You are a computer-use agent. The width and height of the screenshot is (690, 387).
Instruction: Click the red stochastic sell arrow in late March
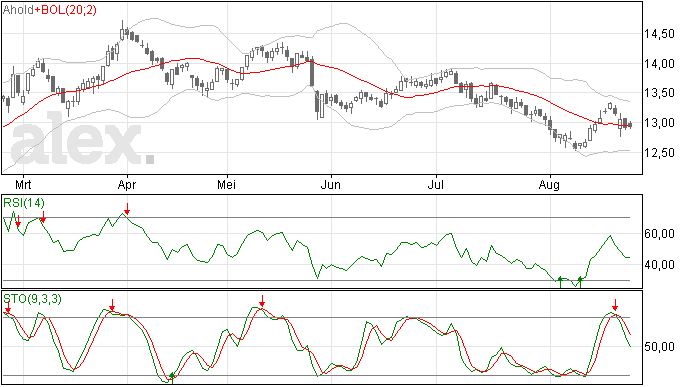(x=112, y=305)
